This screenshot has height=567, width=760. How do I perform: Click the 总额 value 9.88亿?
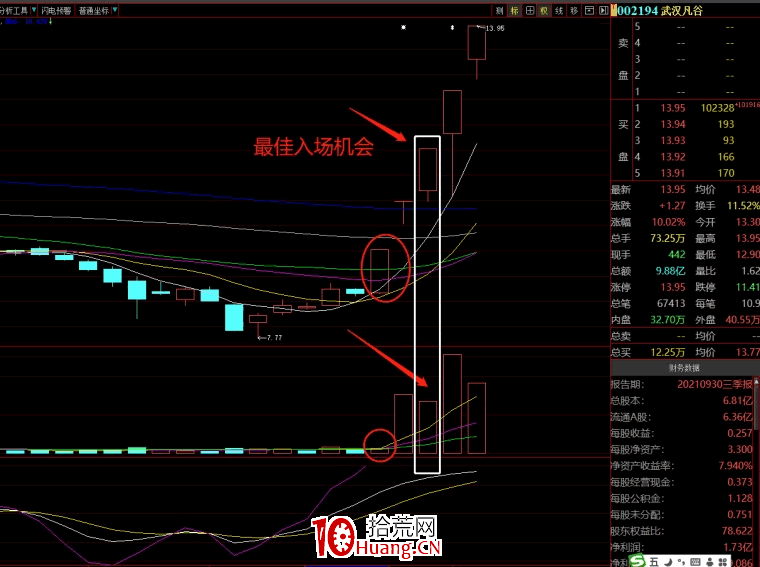[670, 271]
